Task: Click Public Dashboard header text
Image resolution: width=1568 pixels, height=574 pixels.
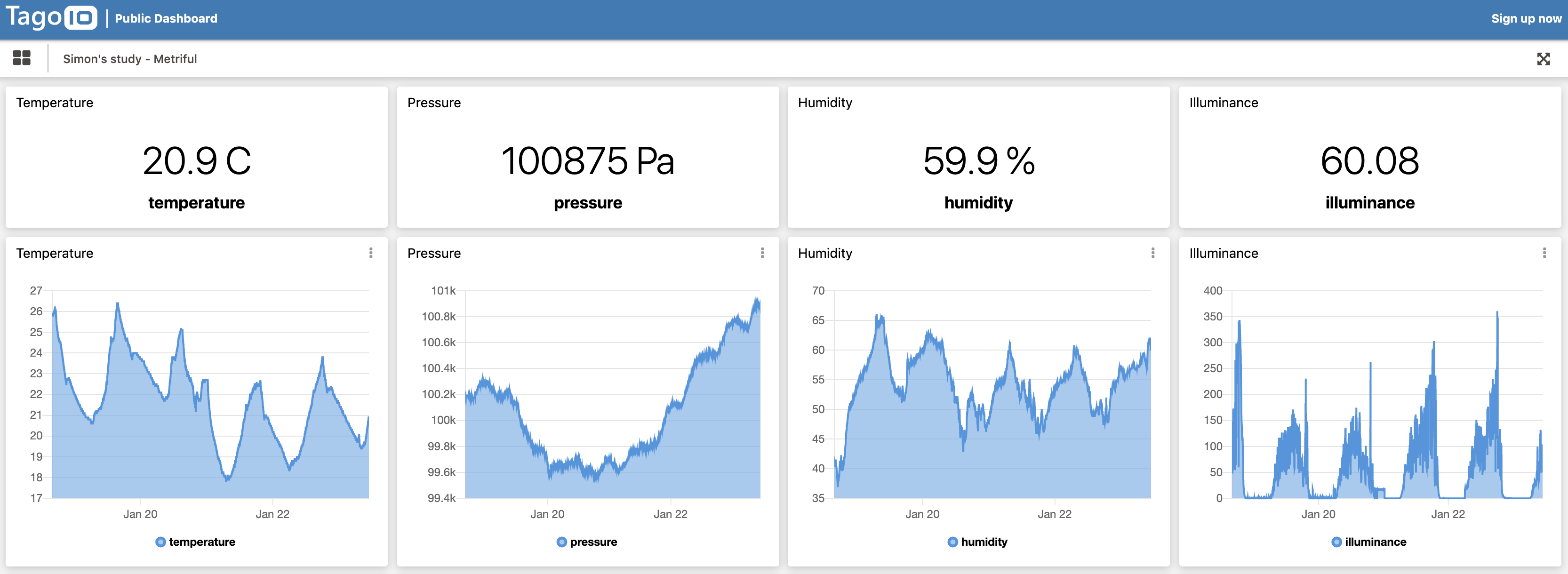Action: click(x=166, y=18)
